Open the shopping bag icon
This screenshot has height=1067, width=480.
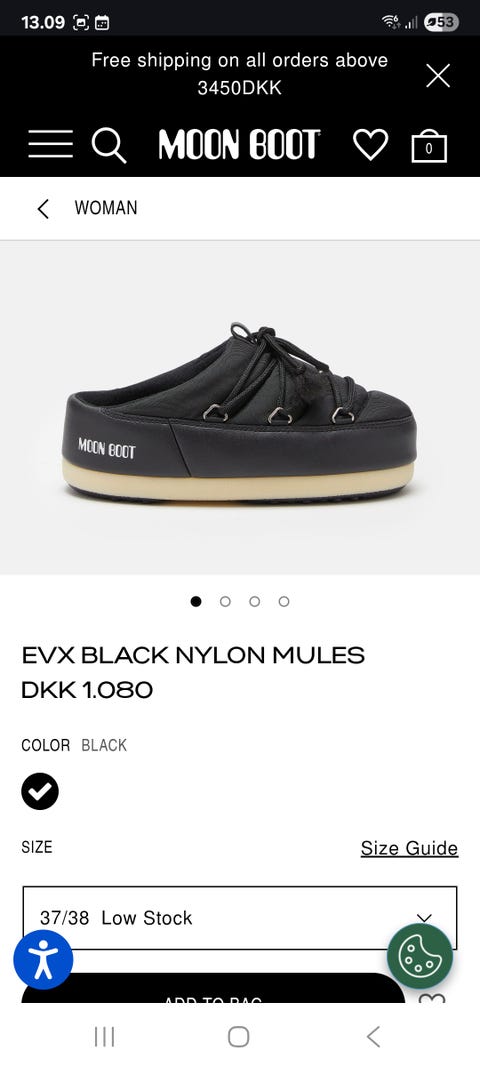click(x=429, y=145)
